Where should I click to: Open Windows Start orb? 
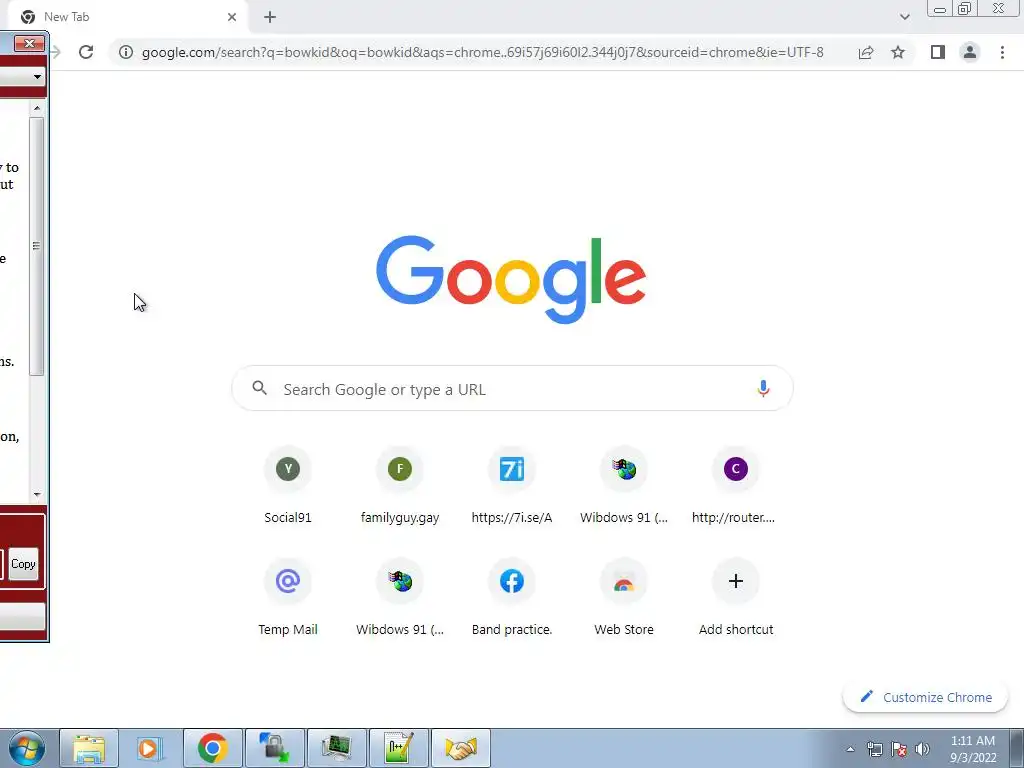coord(27,748)
